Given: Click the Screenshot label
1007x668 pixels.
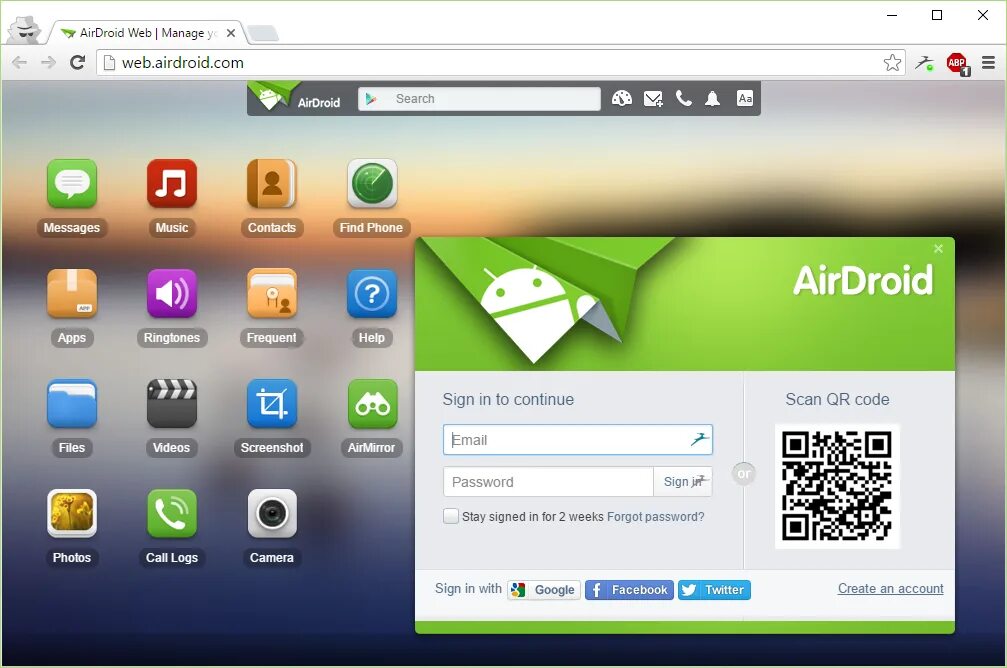Looking at the screenshot, I should (272, 448).
